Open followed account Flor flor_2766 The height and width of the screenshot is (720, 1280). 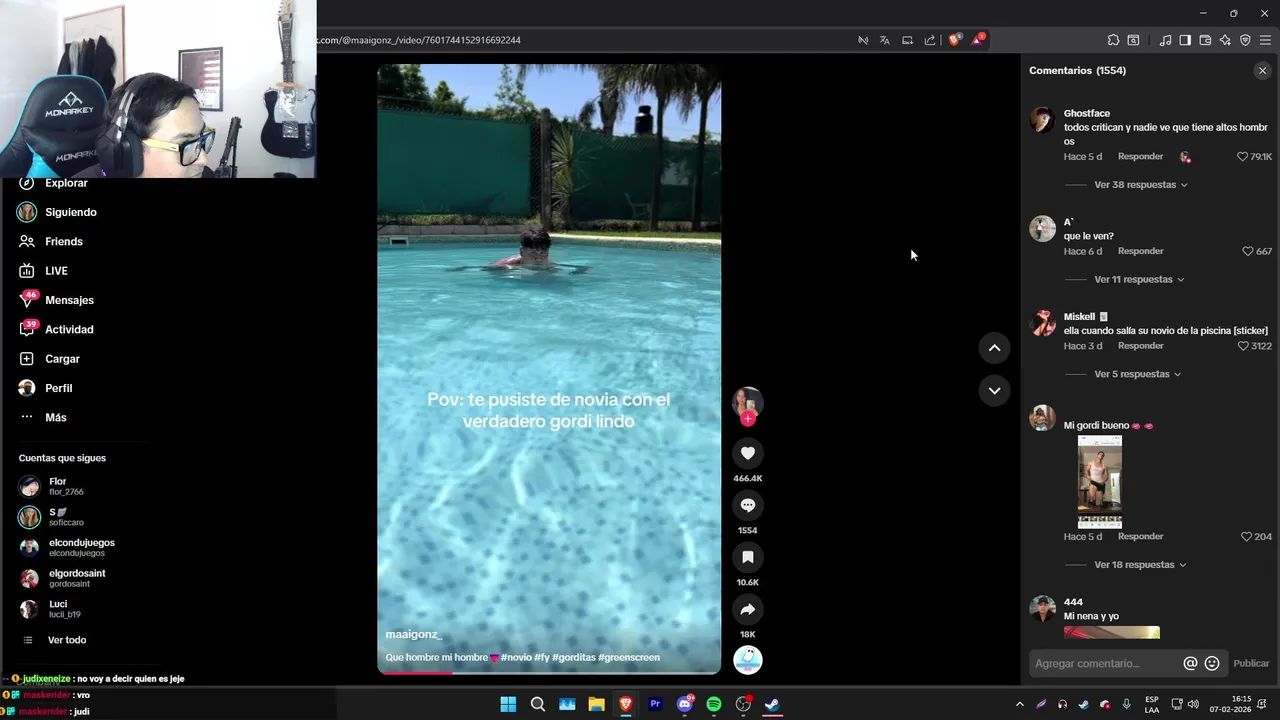click(52, 486)
